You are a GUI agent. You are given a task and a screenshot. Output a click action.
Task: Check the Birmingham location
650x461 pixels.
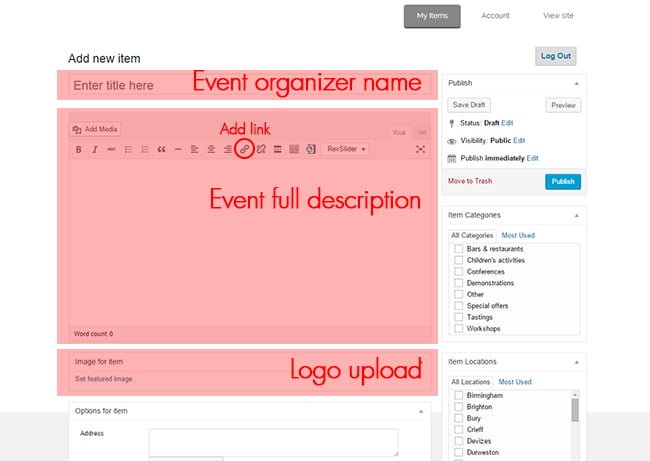pos(458,395)
